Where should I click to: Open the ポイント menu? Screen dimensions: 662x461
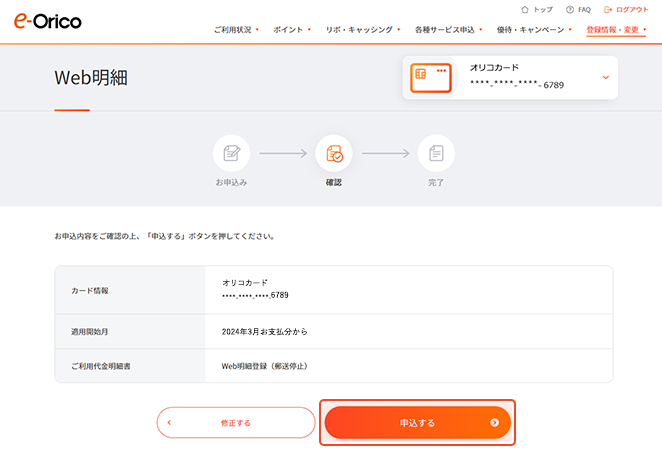(292, 30)
